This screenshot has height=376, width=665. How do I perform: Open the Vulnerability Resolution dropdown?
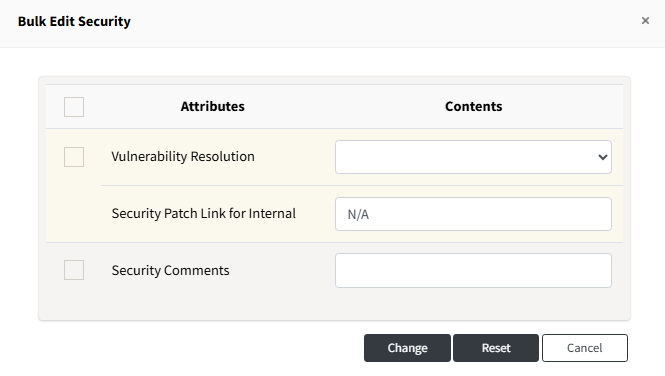pyautogui.click(x=473, y=157)
